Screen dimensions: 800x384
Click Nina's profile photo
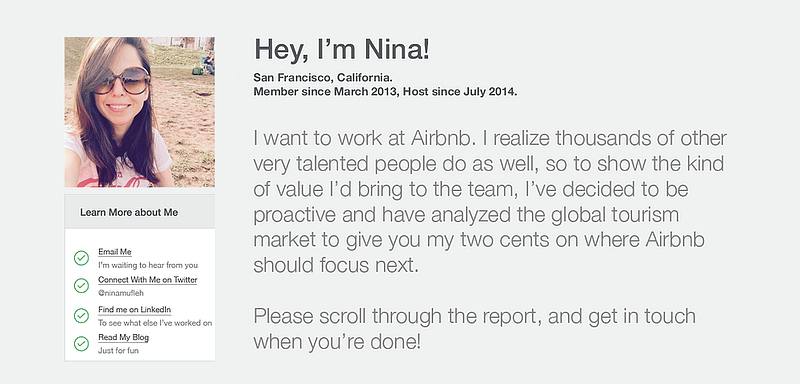click(x=139, y=112)
